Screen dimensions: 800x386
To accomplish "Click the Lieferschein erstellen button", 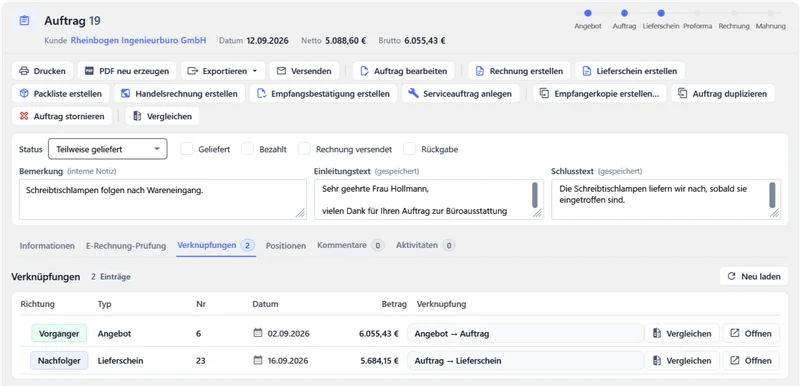I will pyautogui.click(x=630, y=71).
